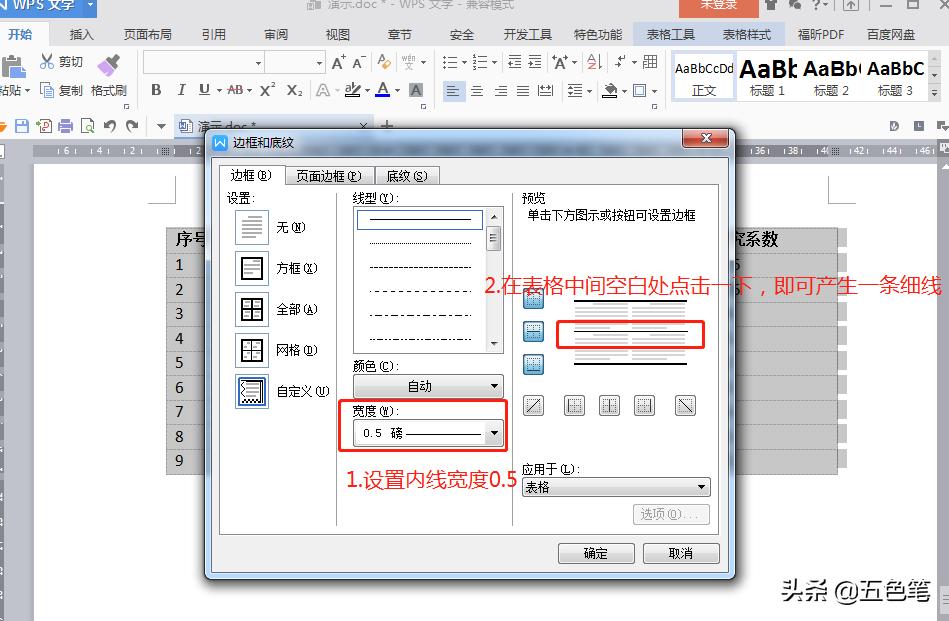Open the 颜色 color dropdown showing 自动

[493, 386]
